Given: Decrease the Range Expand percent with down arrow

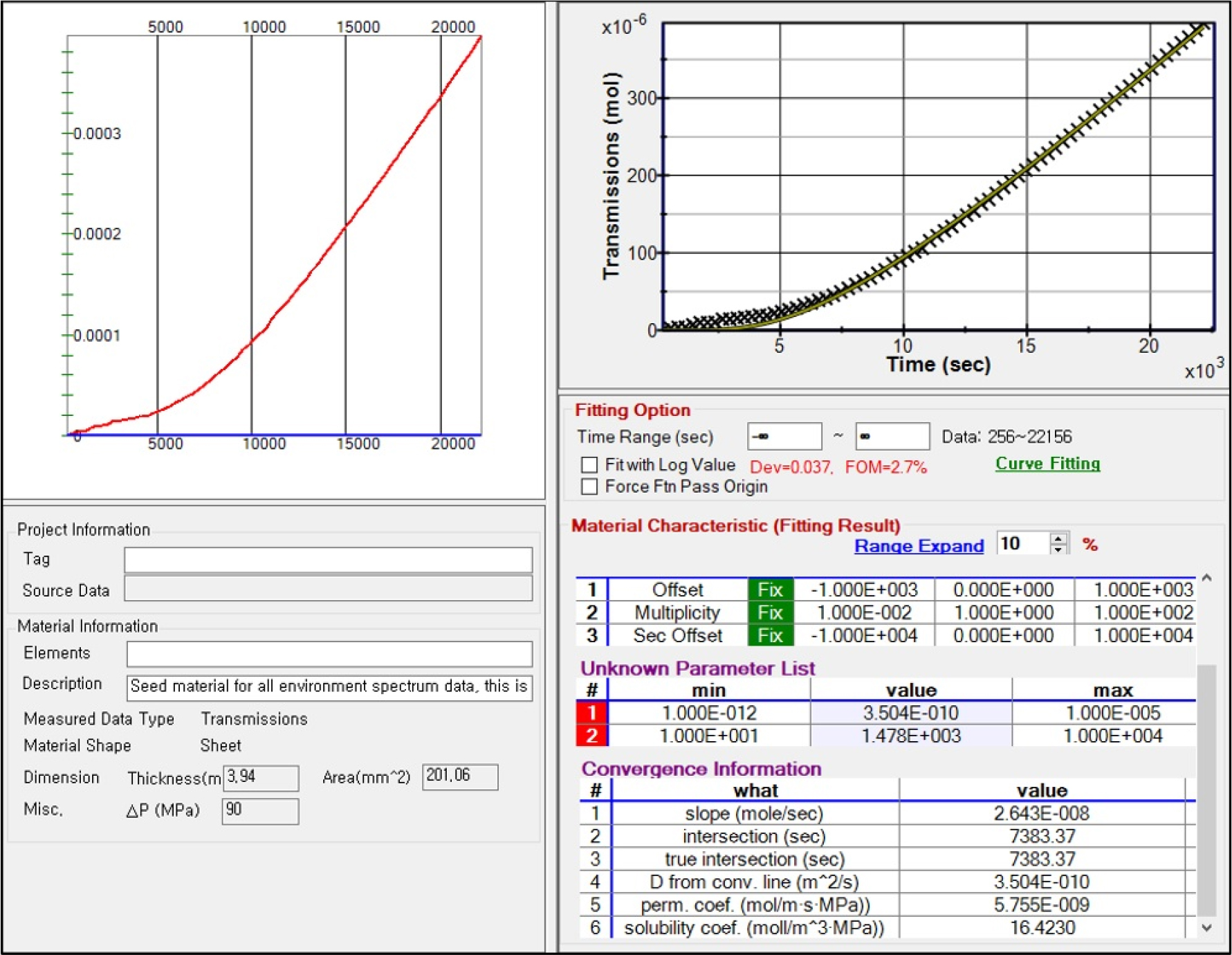Looking at the screenshot, I should click(1058, 549).
